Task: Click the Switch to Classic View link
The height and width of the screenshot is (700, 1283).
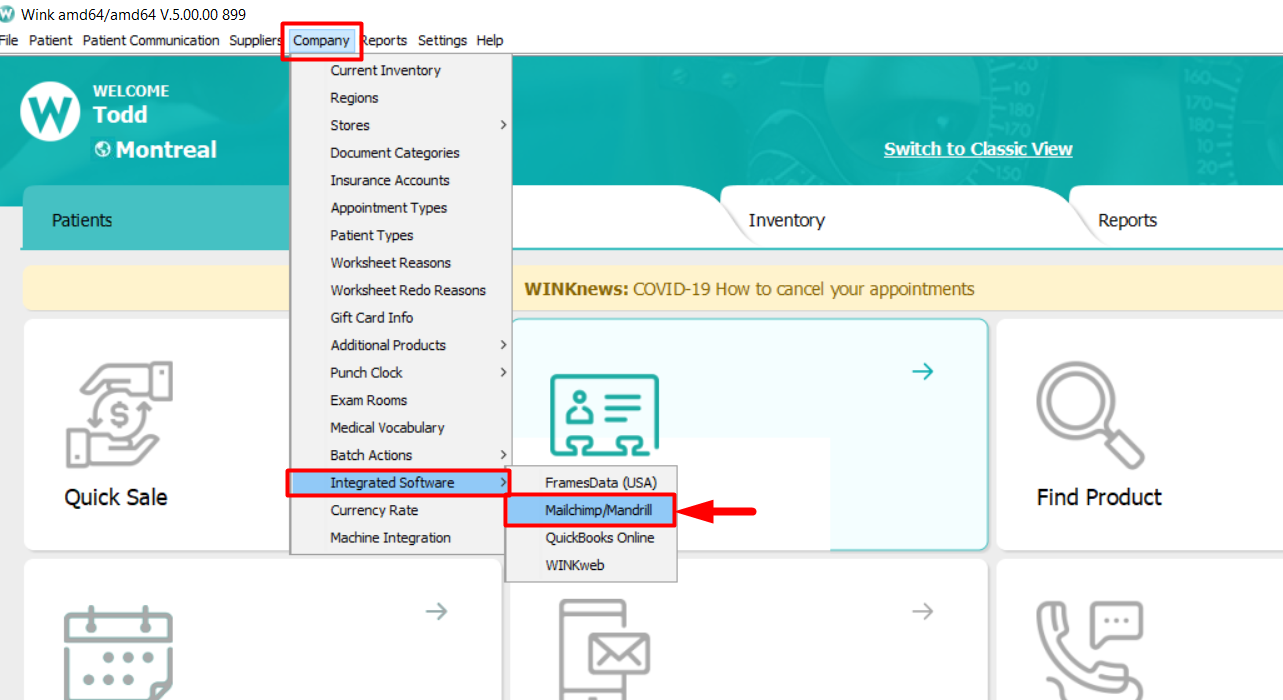Action: (x=977, y=148)
